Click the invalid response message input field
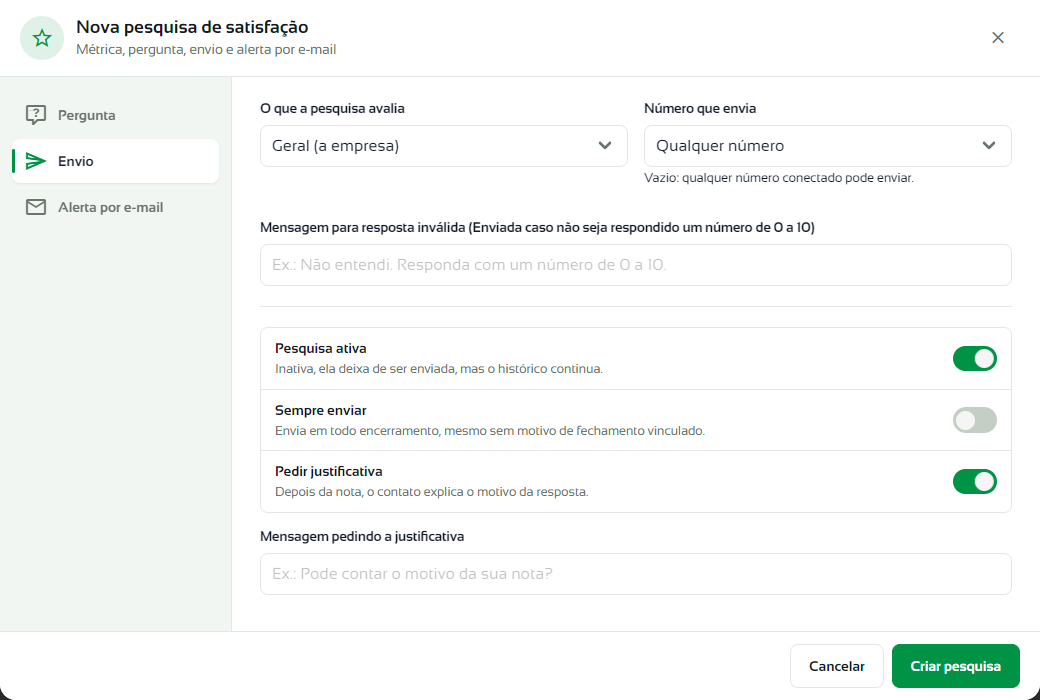This screenshot has width=1040, height=700. click(x=635, y=265)
